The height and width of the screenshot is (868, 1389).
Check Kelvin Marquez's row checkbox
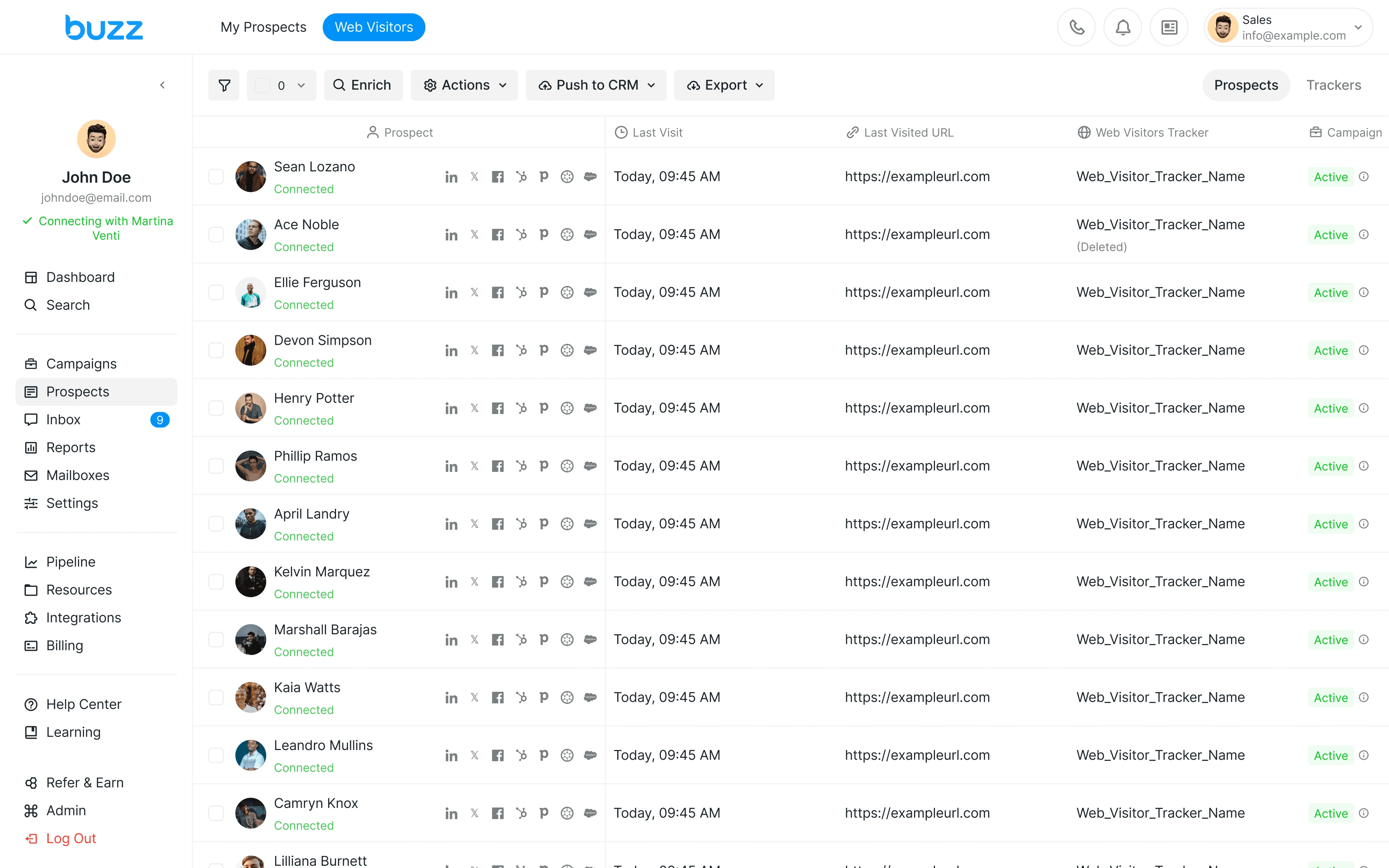(216, 582)
